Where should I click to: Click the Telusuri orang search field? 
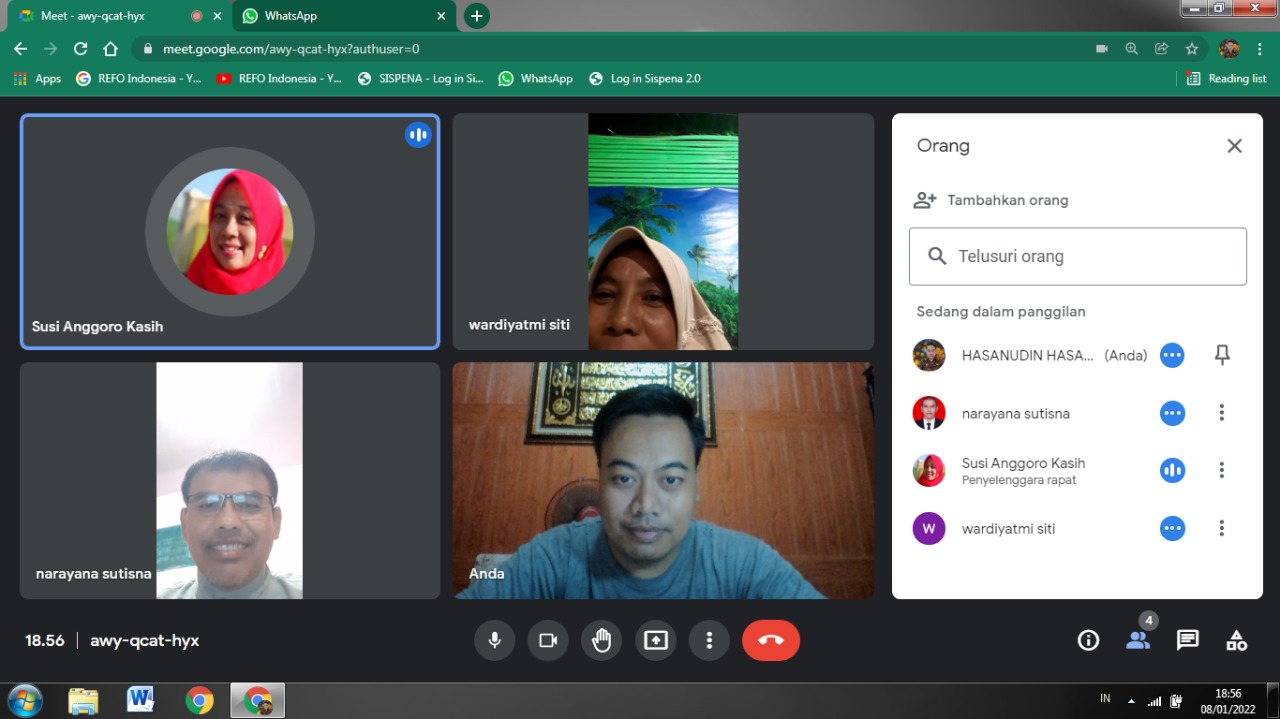pos(1077,256)
